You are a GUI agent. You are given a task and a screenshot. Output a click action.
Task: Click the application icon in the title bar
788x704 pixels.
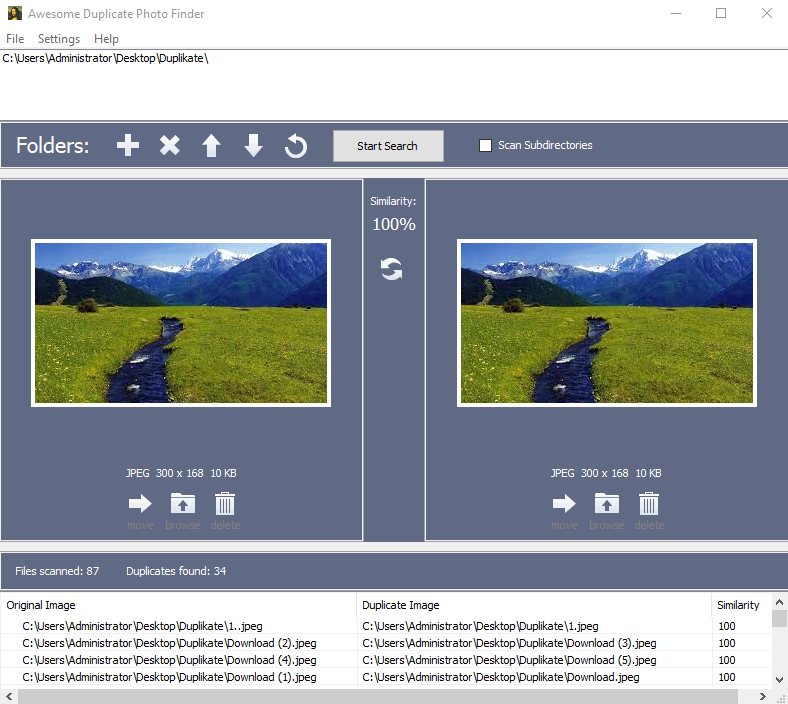[x=15, y=13]
